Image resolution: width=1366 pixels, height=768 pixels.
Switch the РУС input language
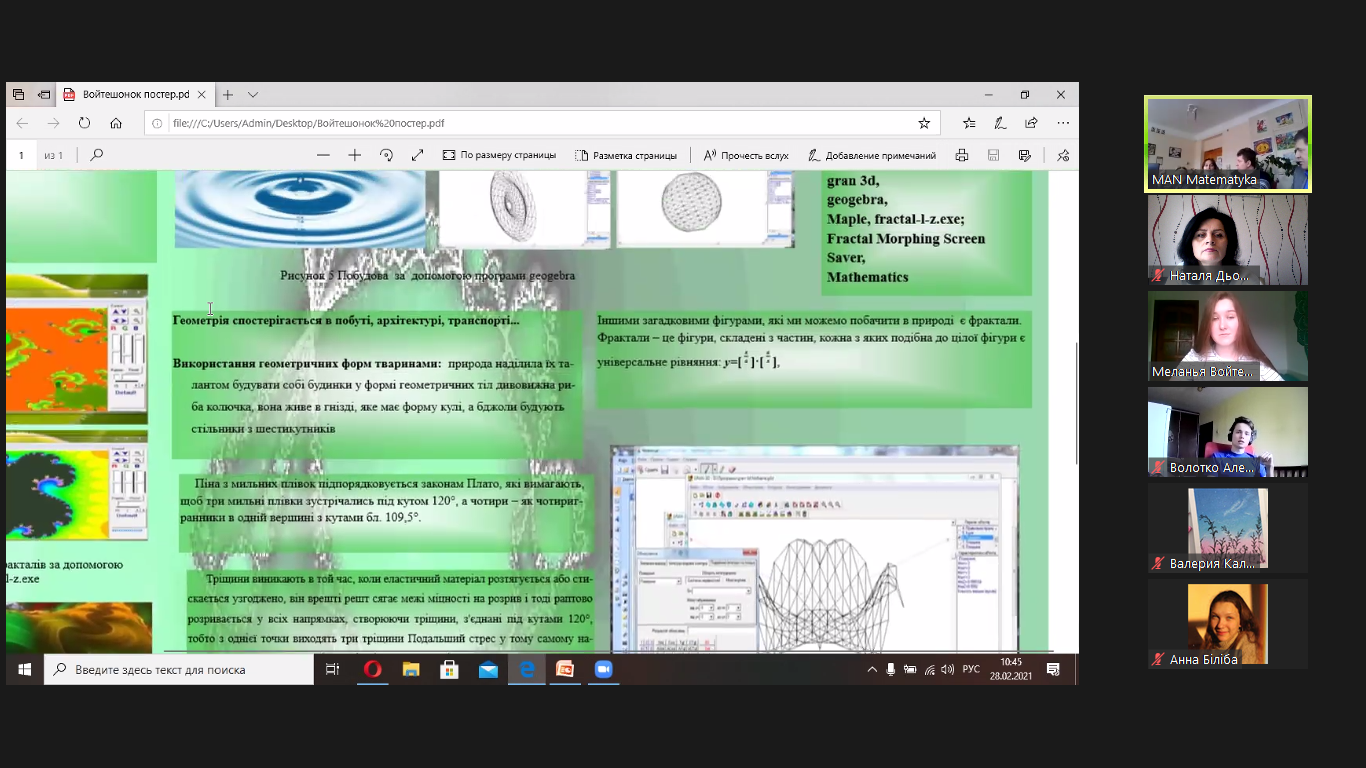[971, 669]
